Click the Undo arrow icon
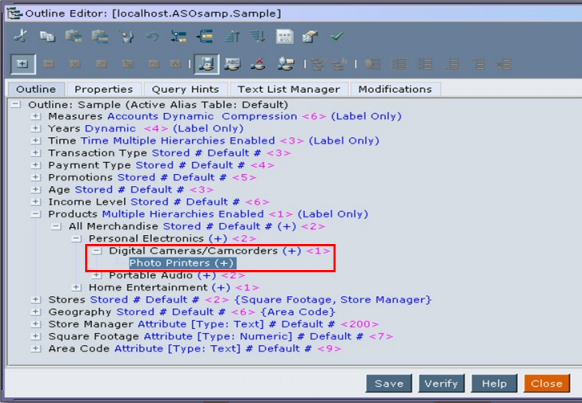The image size is (582, 403). (x=153, y=36)
